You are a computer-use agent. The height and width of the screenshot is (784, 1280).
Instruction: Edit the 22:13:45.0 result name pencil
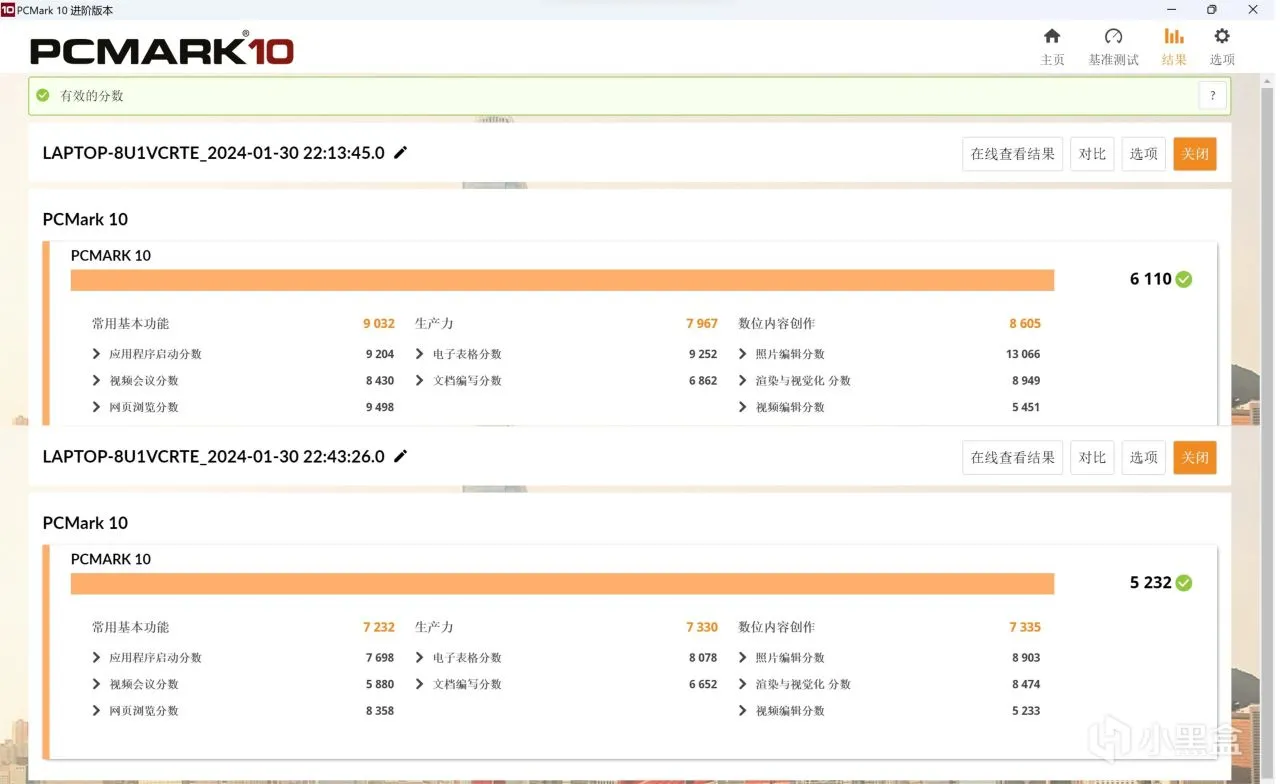click(401, 153)
